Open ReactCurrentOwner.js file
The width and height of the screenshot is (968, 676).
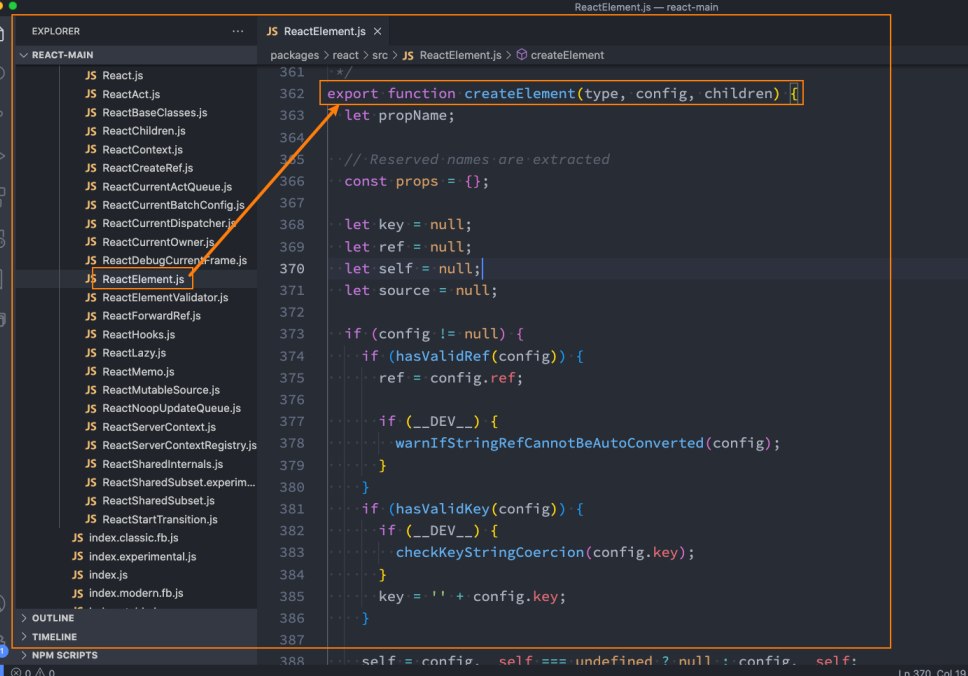[x=158, y=242]
